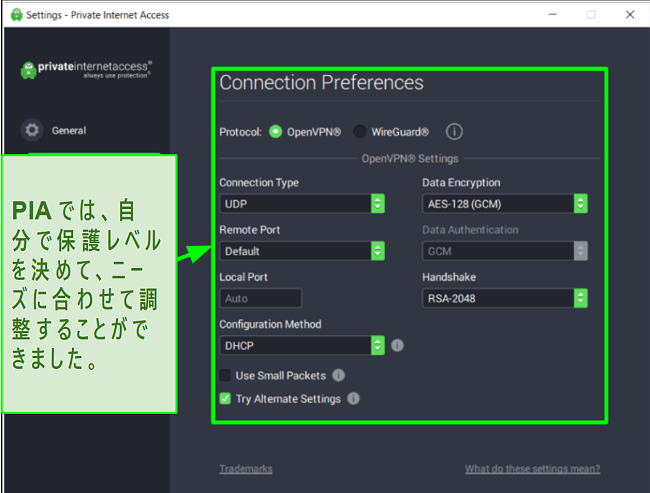Click the Connection Preferences heading
Image resolution: width=650 pixels, height=493 pixels.
(x=321, y=83)
